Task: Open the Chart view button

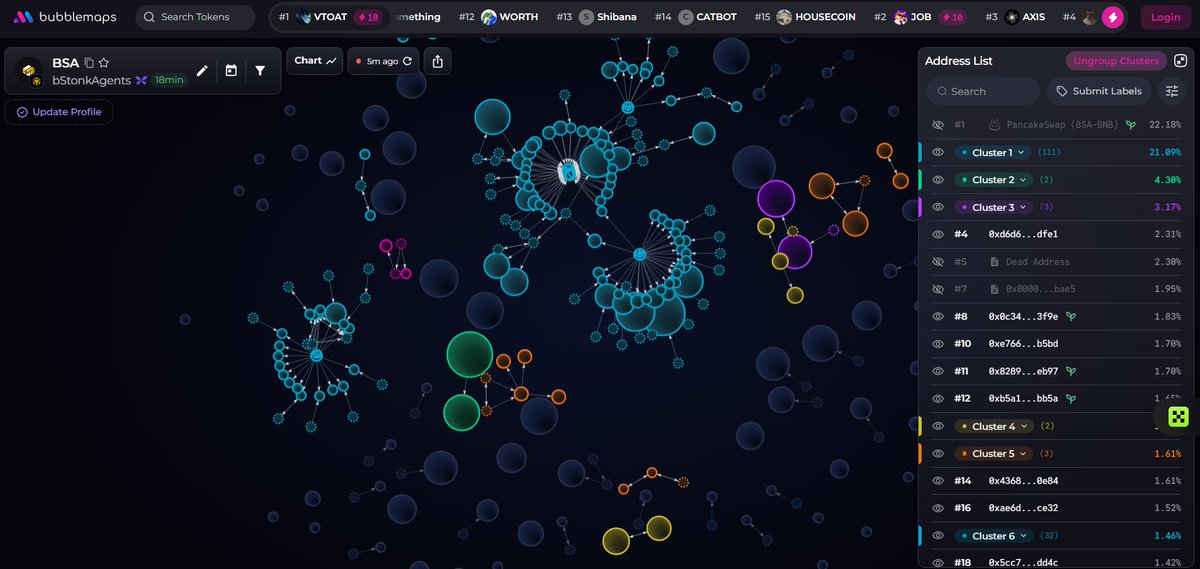Action: pos(315,60)
